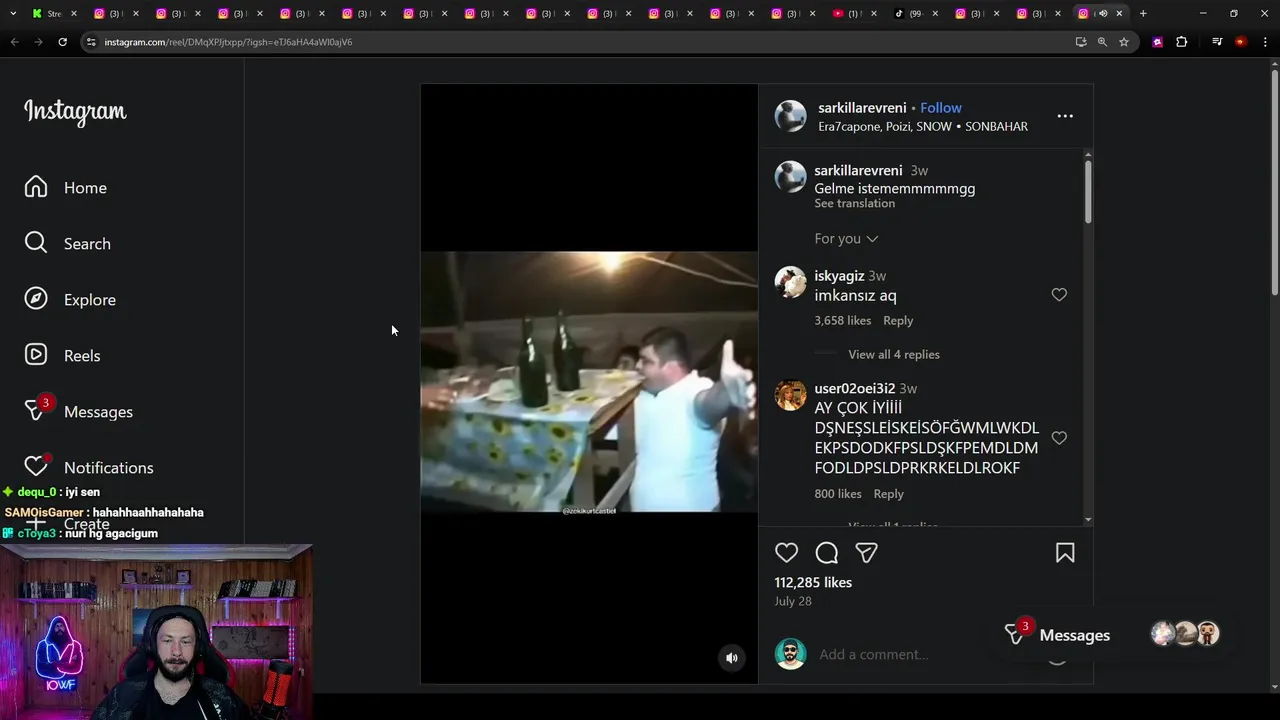Follow sarkillarevreni
The width and height of the screenshot is (1280, 720).
pos(941,108)
